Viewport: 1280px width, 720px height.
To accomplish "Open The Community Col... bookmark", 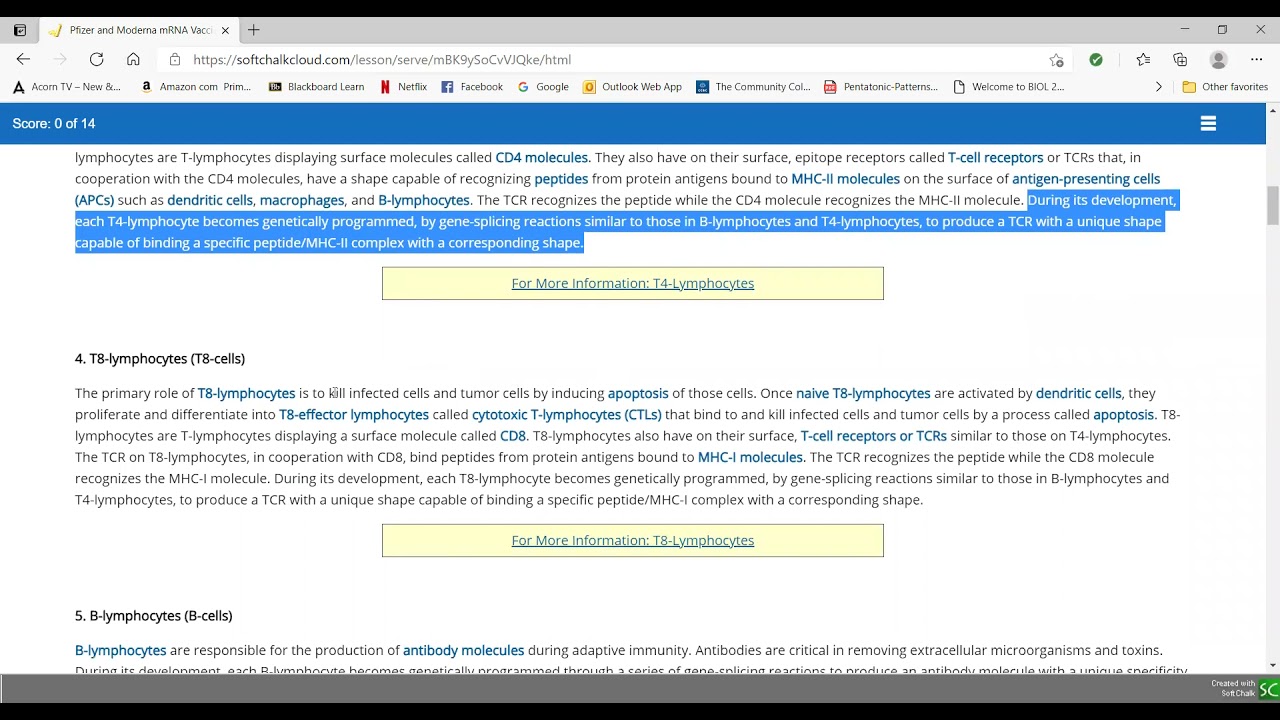I will coord(754,87).
